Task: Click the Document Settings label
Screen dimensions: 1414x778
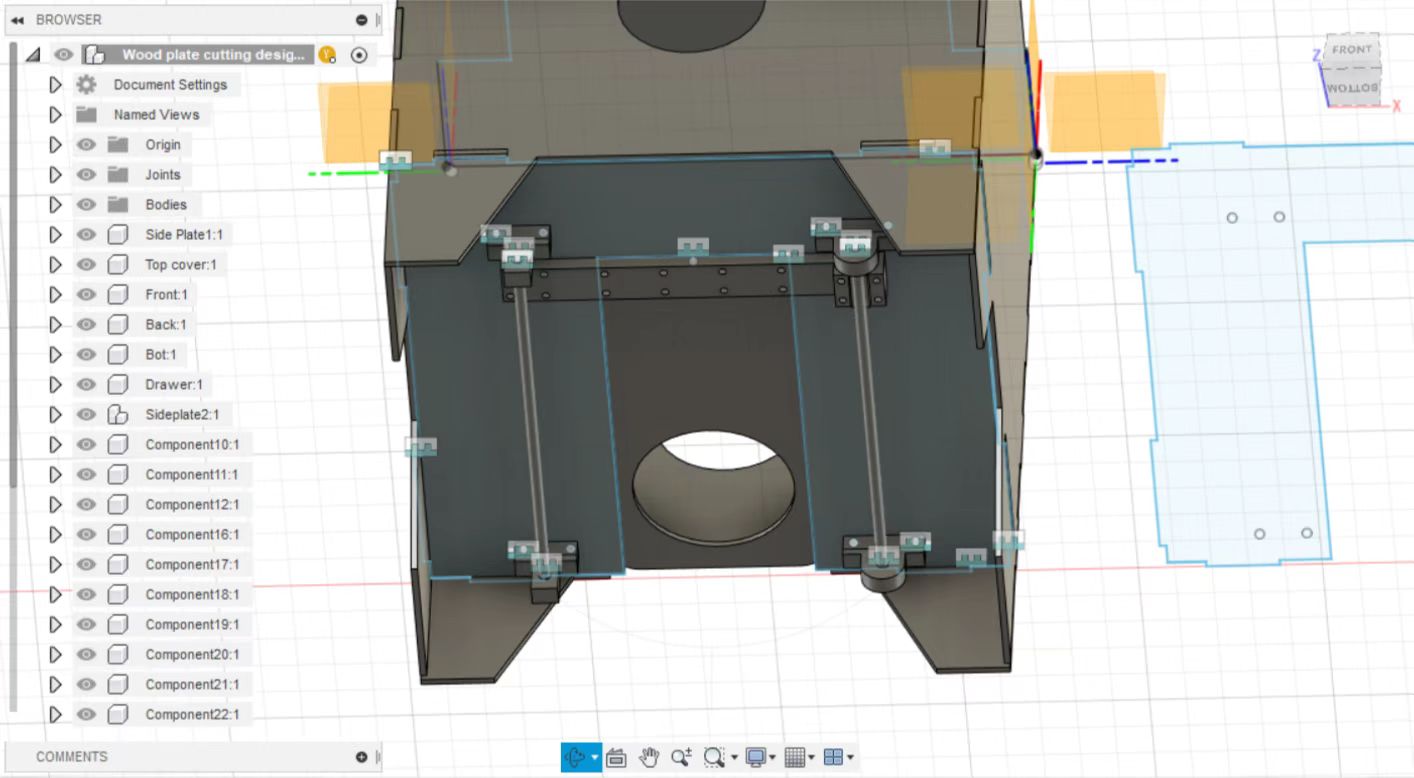Action: point(170,85)
